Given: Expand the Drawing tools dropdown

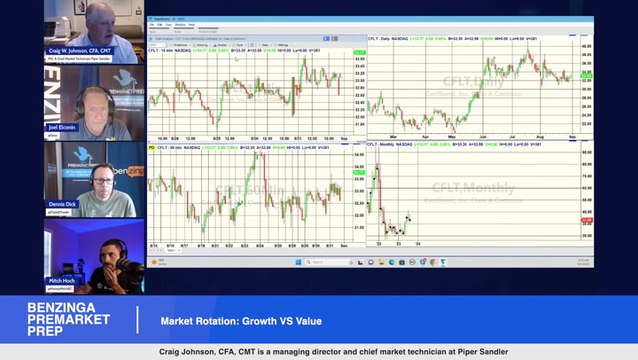Looking at the screenshot, I should [x=201, y=45].
